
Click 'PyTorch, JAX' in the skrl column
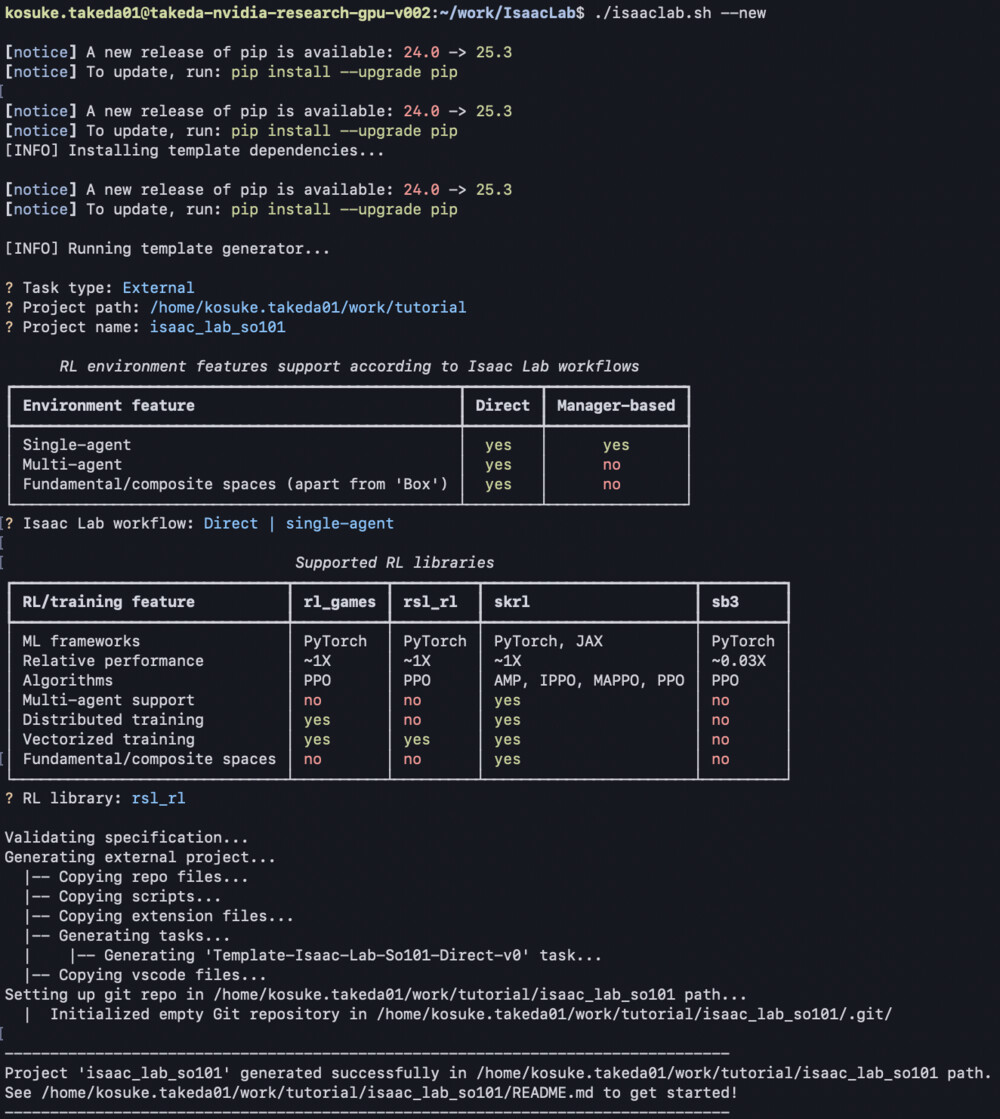(548, 641)
